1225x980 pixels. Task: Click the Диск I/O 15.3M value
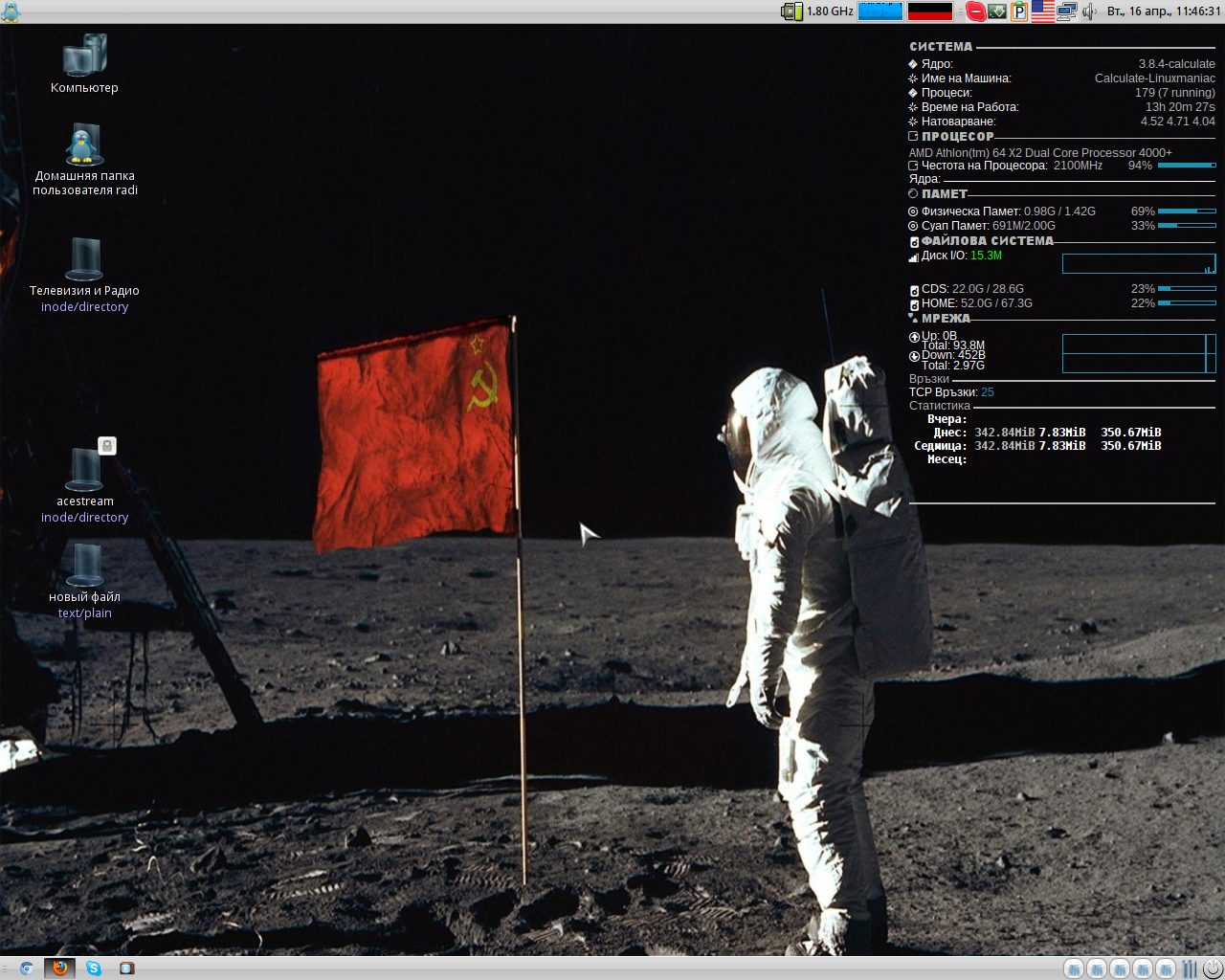pos(986,256)
